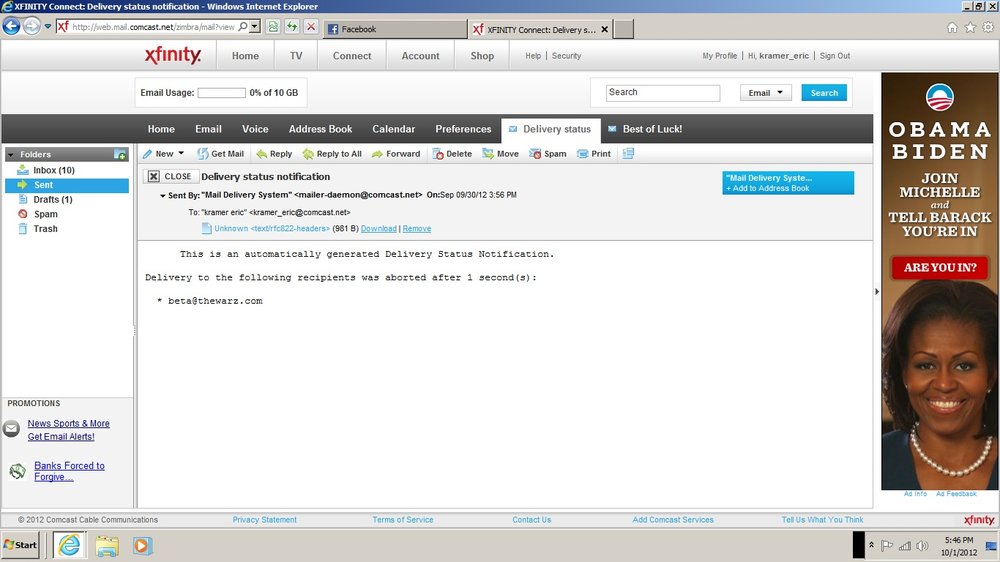1000x562 pixels.
Task: Open the Account menu item
Action: 420,55
